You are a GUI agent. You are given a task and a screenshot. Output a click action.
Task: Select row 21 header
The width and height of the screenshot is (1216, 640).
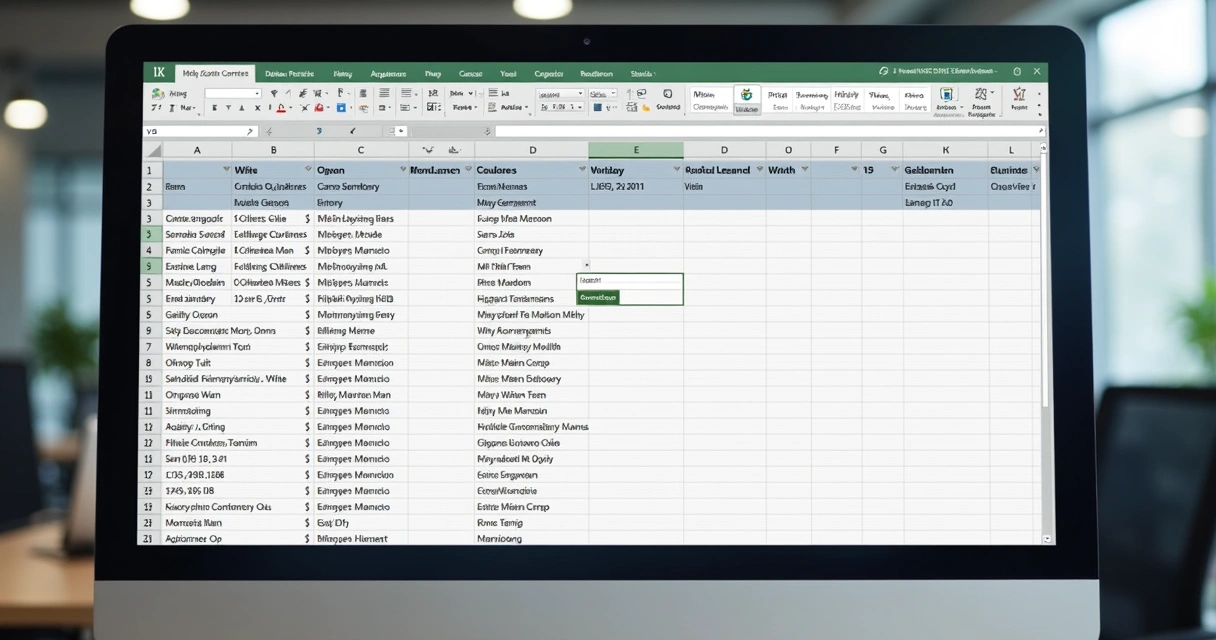pyautogui.click(x=149, y=538)
